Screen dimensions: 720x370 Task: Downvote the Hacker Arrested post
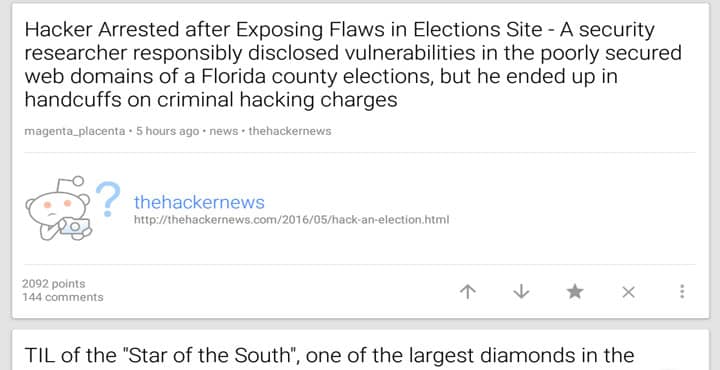(521, 292)
